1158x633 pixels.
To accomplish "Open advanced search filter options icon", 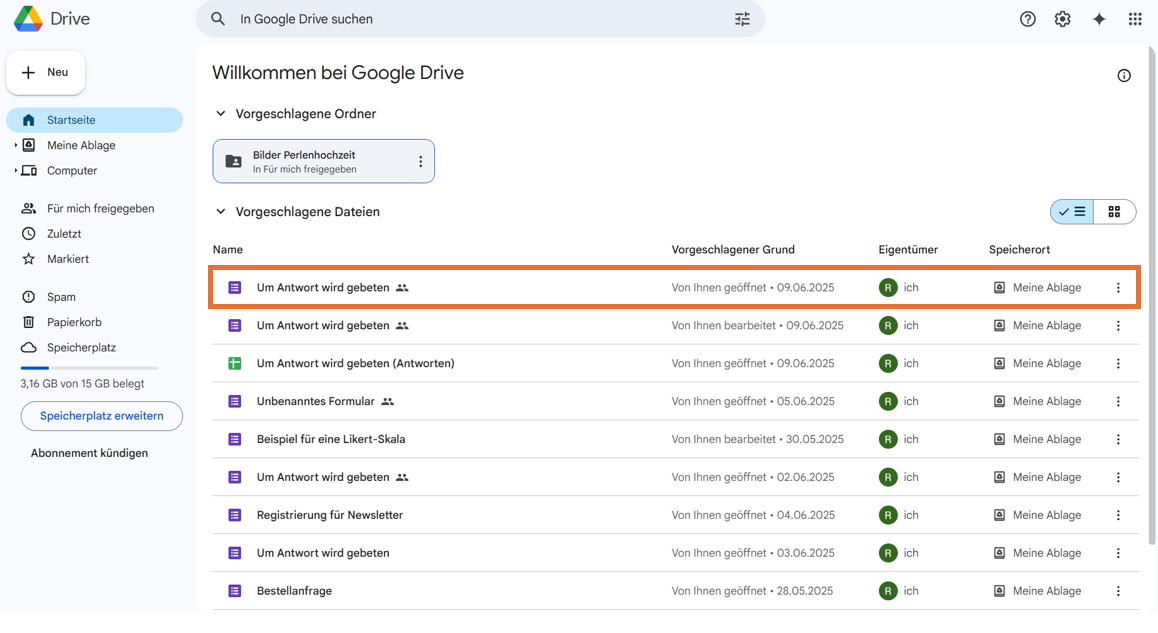I will (742, 19).
